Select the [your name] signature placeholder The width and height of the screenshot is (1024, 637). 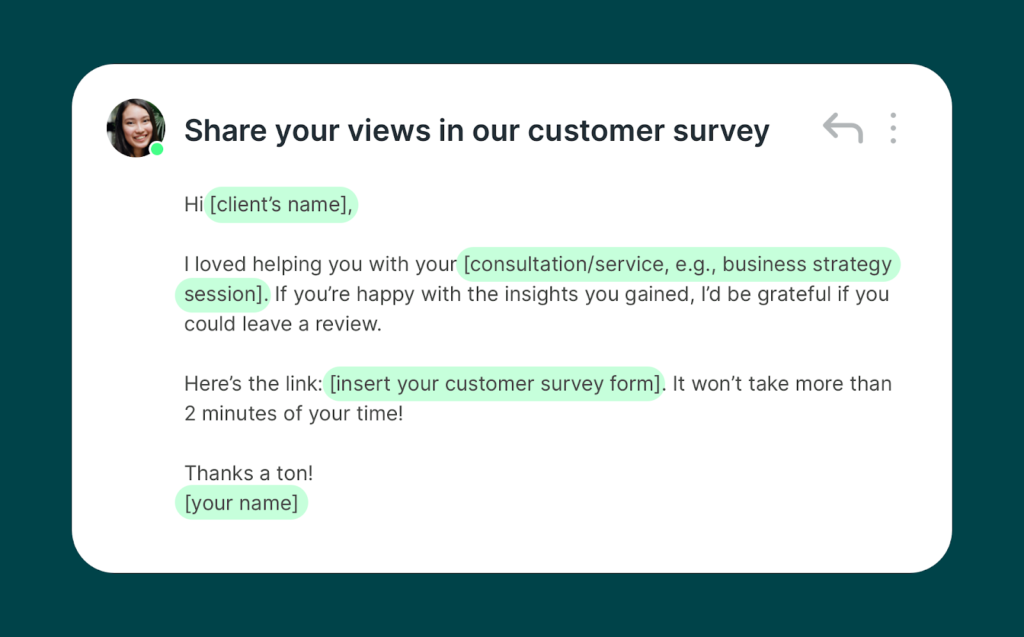coord(241,503)
